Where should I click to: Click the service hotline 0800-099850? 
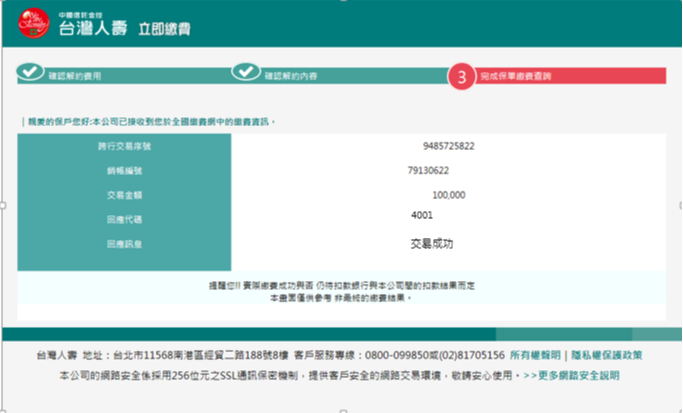pos(396,355)
